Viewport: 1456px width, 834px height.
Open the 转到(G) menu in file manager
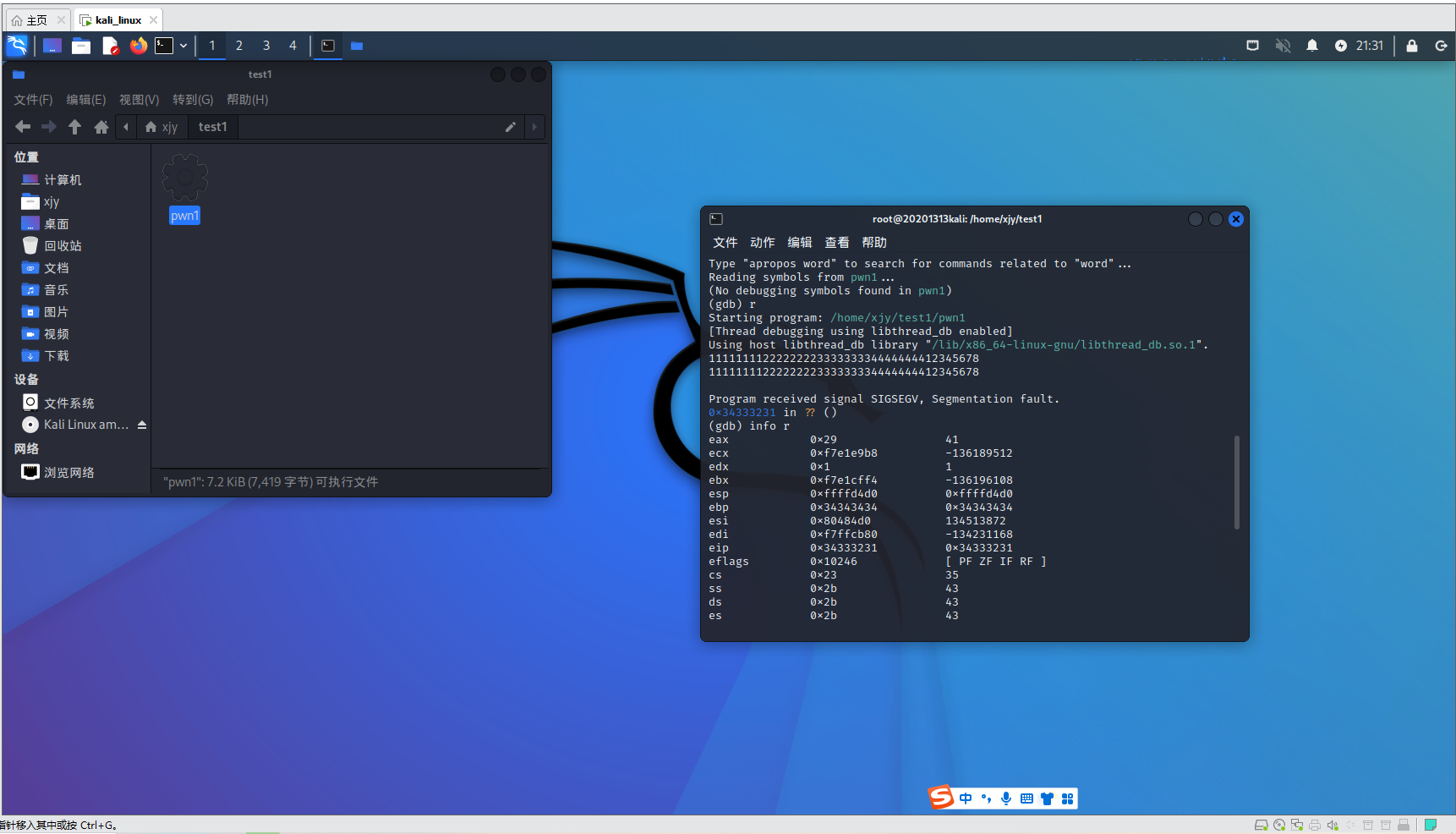point(193,100)
